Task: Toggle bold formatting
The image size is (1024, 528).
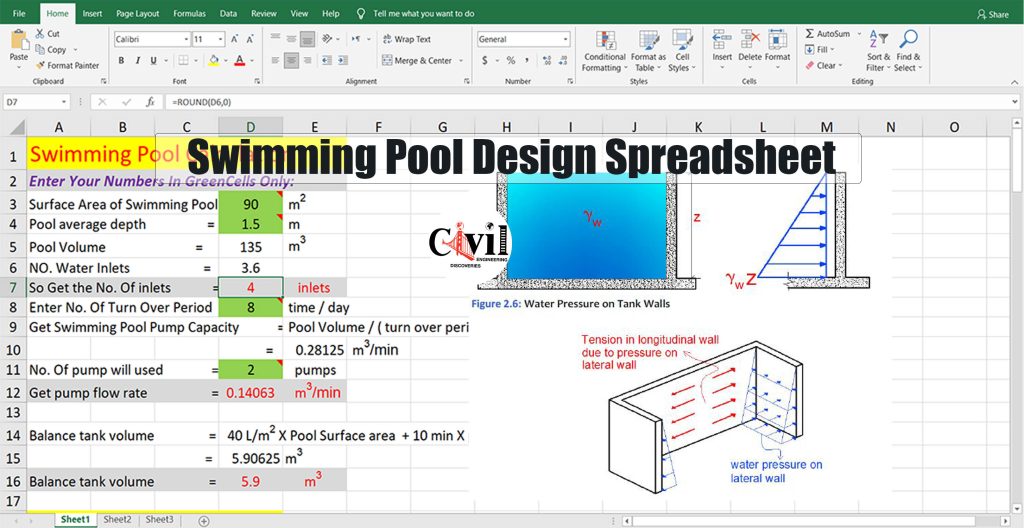Action: pos(121,61)
